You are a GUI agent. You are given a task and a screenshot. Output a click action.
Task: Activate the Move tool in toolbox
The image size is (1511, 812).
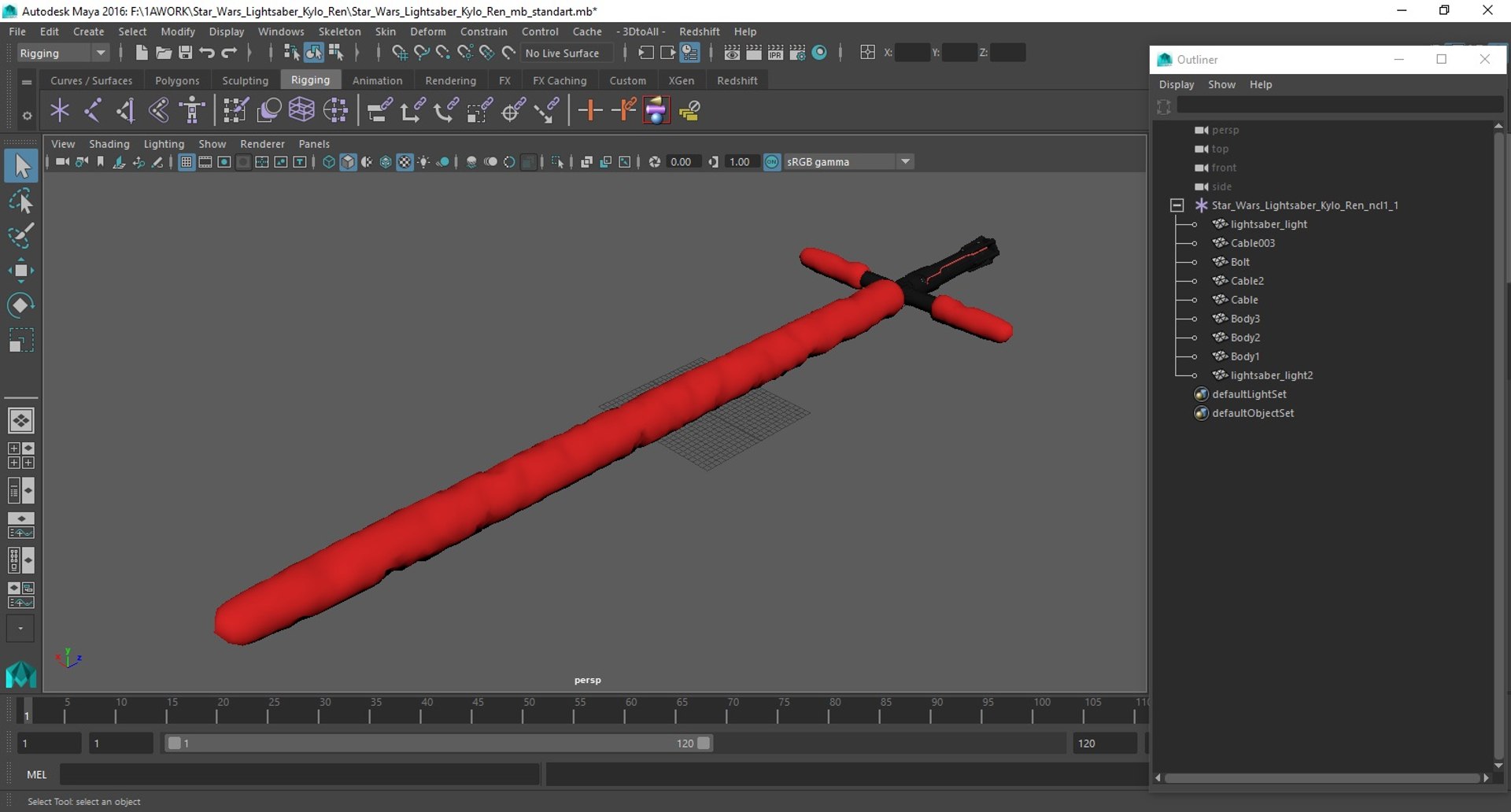pos(21,271)
